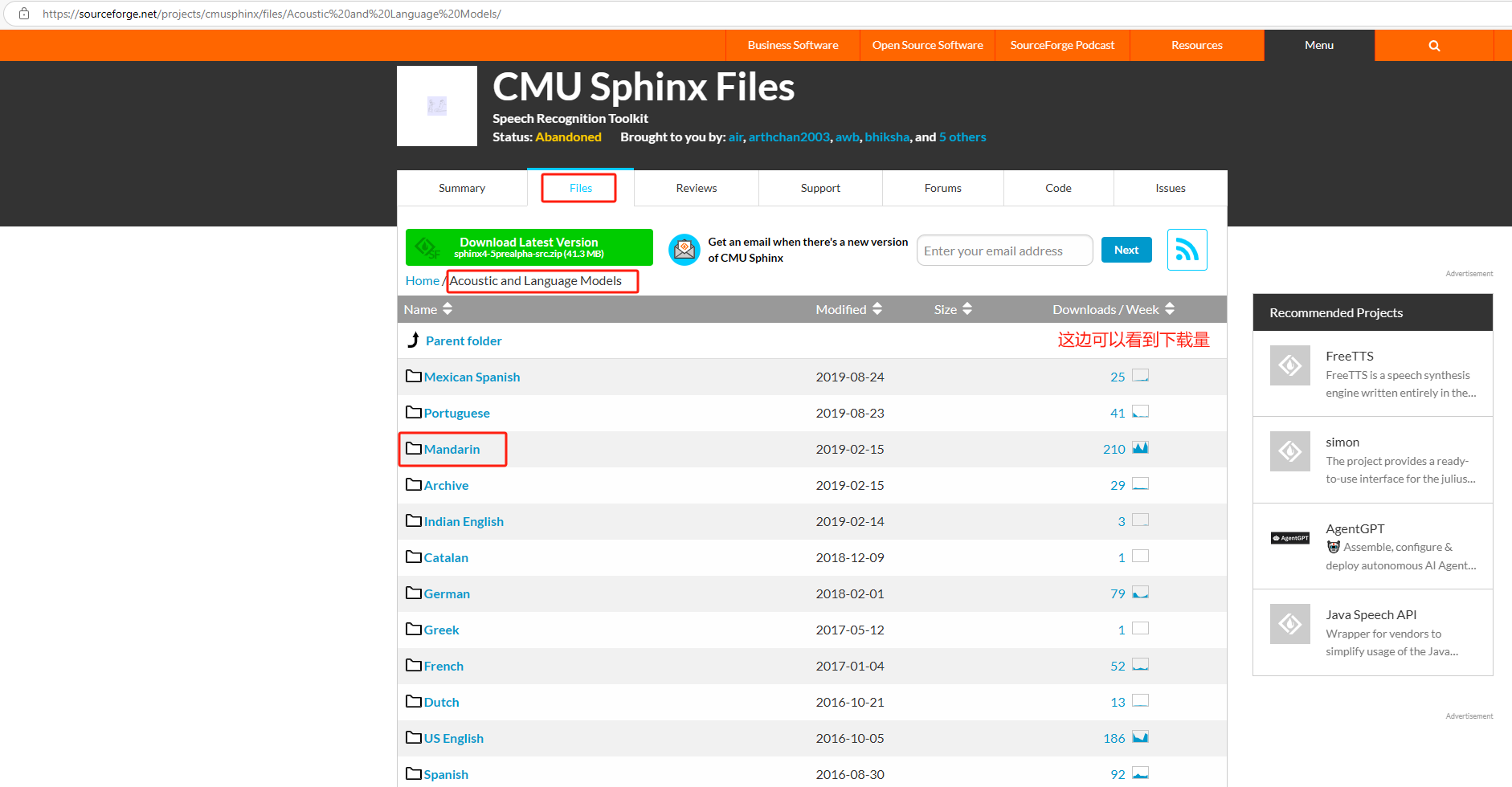Open Business Software menu
This screenshot has height=787, width=1512.
tap(793, 46)
